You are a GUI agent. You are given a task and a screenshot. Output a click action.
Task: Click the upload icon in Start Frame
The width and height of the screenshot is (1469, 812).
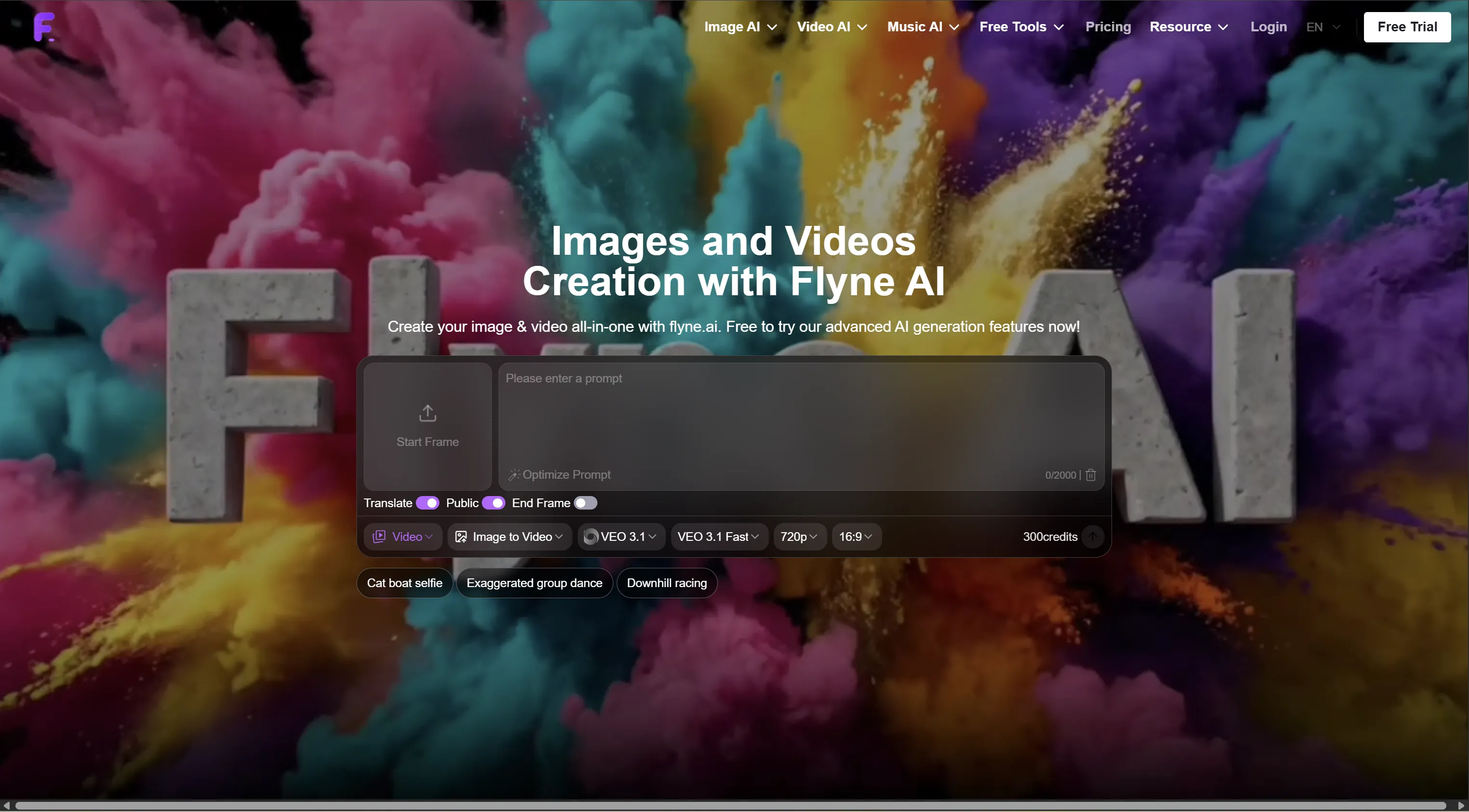pyautogui.click(x=427, y=413)
